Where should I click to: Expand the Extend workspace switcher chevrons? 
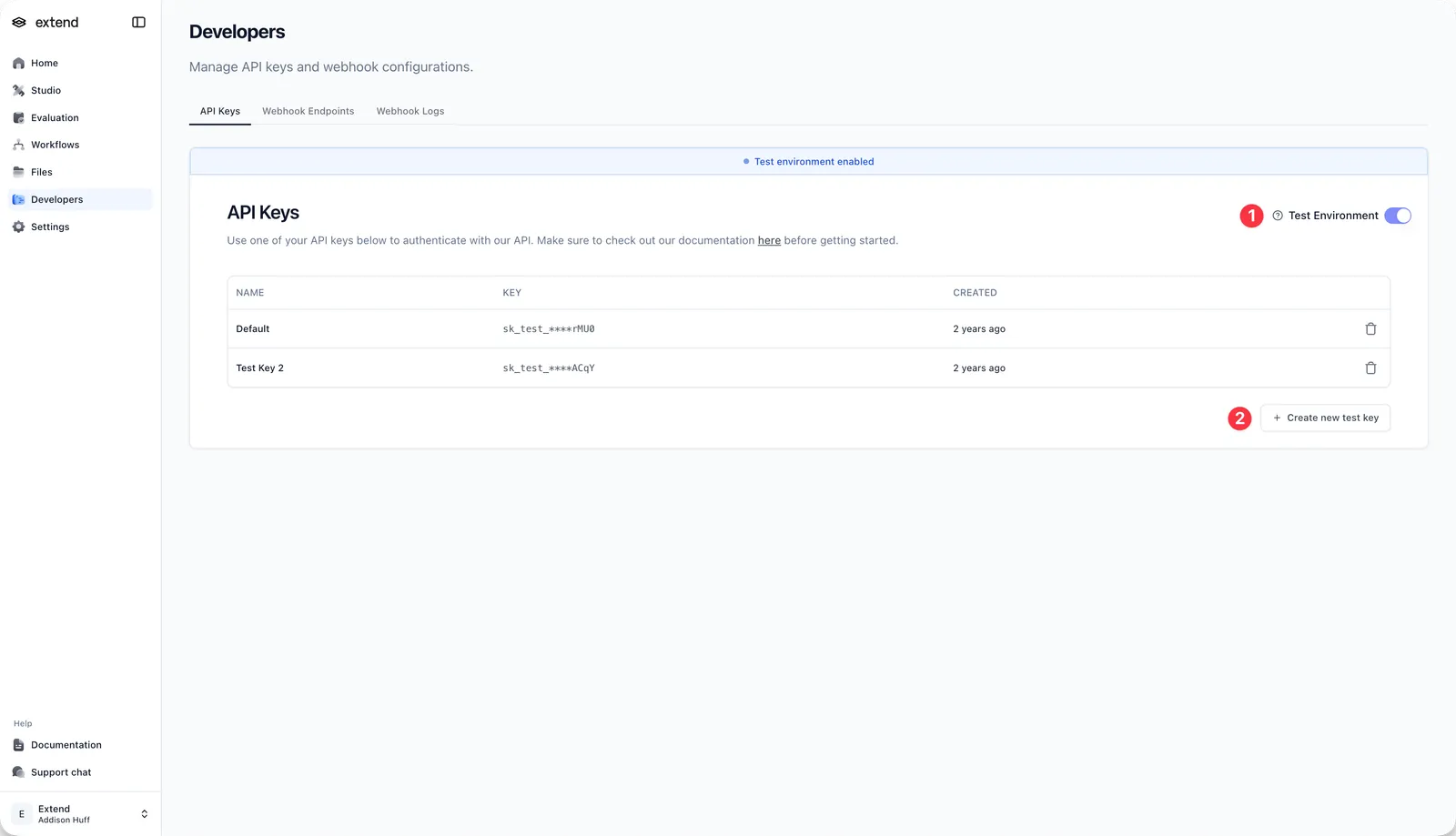[x=144, y=814]
